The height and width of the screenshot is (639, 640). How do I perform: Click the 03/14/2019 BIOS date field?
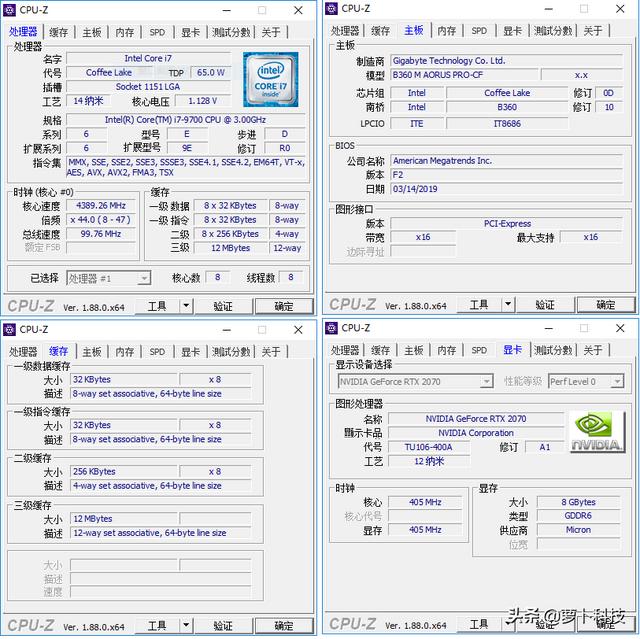[x=506, y=189]
